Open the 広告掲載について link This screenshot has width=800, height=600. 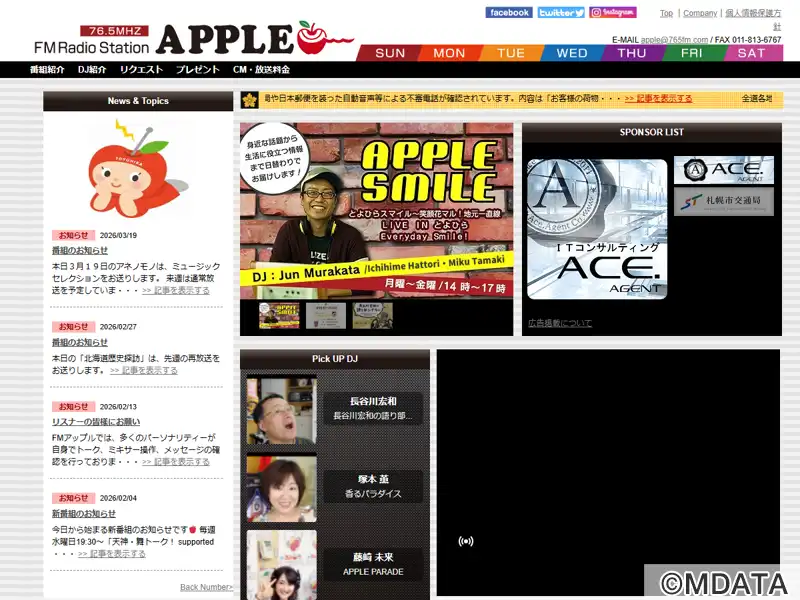point(560,323)
